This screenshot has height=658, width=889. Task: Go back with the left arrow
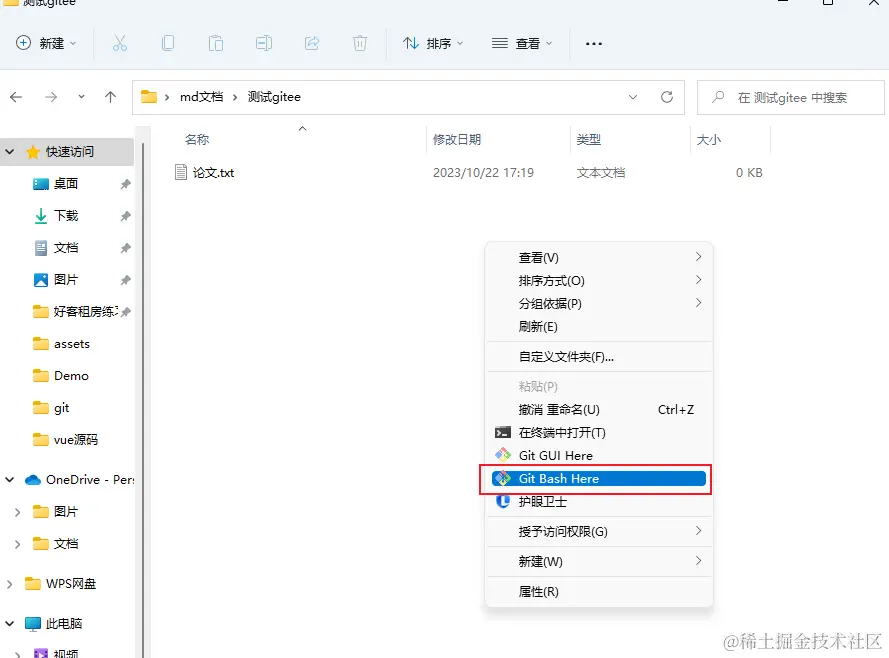tap(16, 97)
